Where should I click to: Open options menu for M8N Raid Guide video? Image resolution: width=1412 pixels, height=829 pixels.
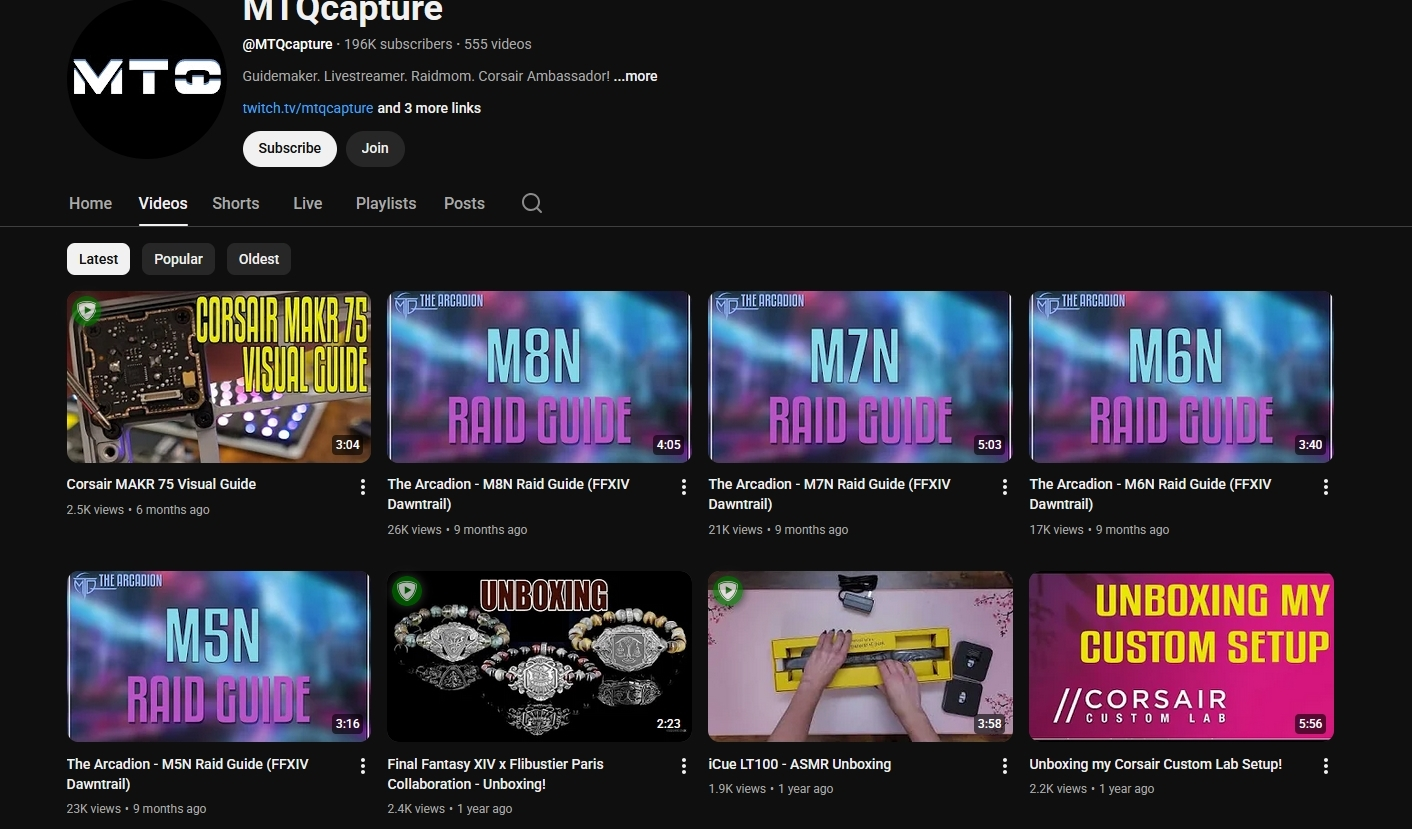click(x=684, y=487)
